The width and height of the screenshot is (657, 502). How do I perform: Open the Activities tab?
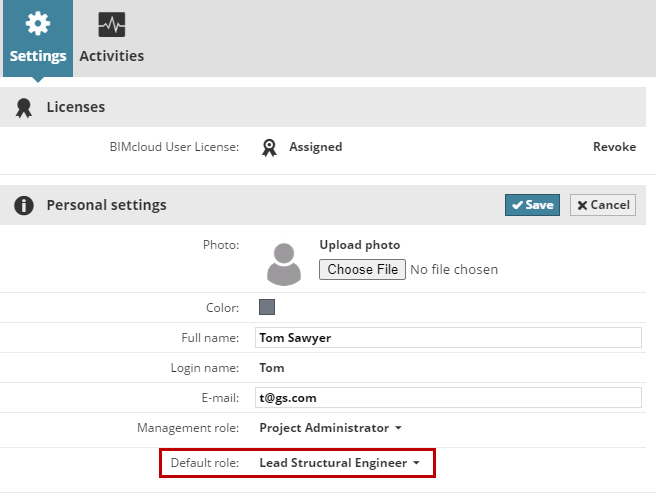(x=111, y=38)
